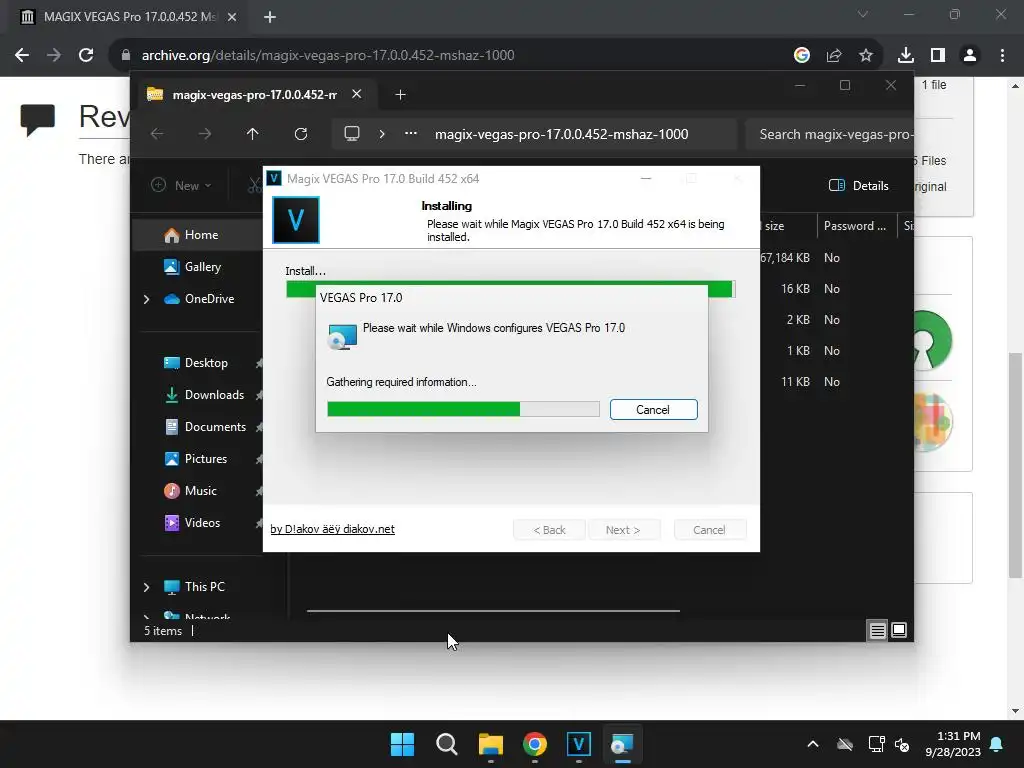Open Home in File Explorer sidebar
This screenshot has height=768, width=1024.
tap(201, 234)
